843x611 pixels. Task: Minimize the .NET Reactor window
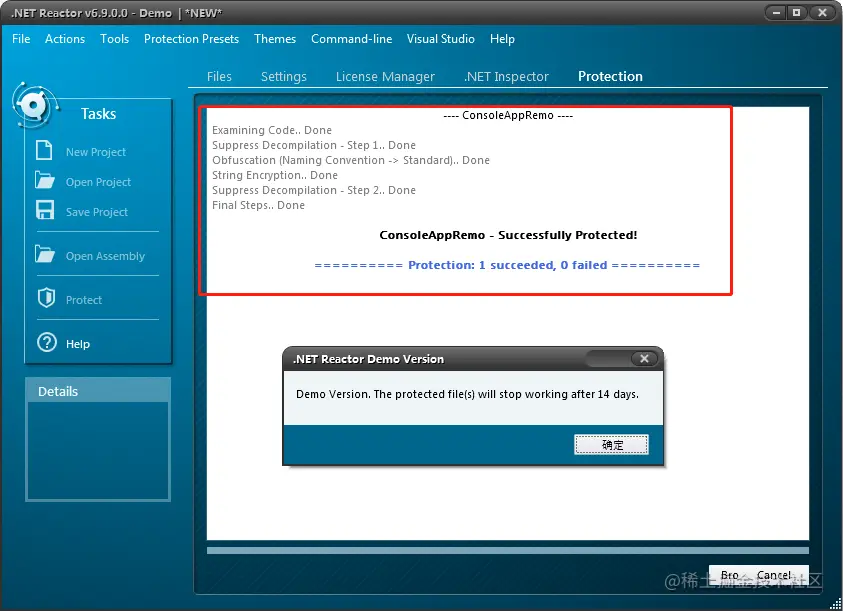click(x=776, y=12)
